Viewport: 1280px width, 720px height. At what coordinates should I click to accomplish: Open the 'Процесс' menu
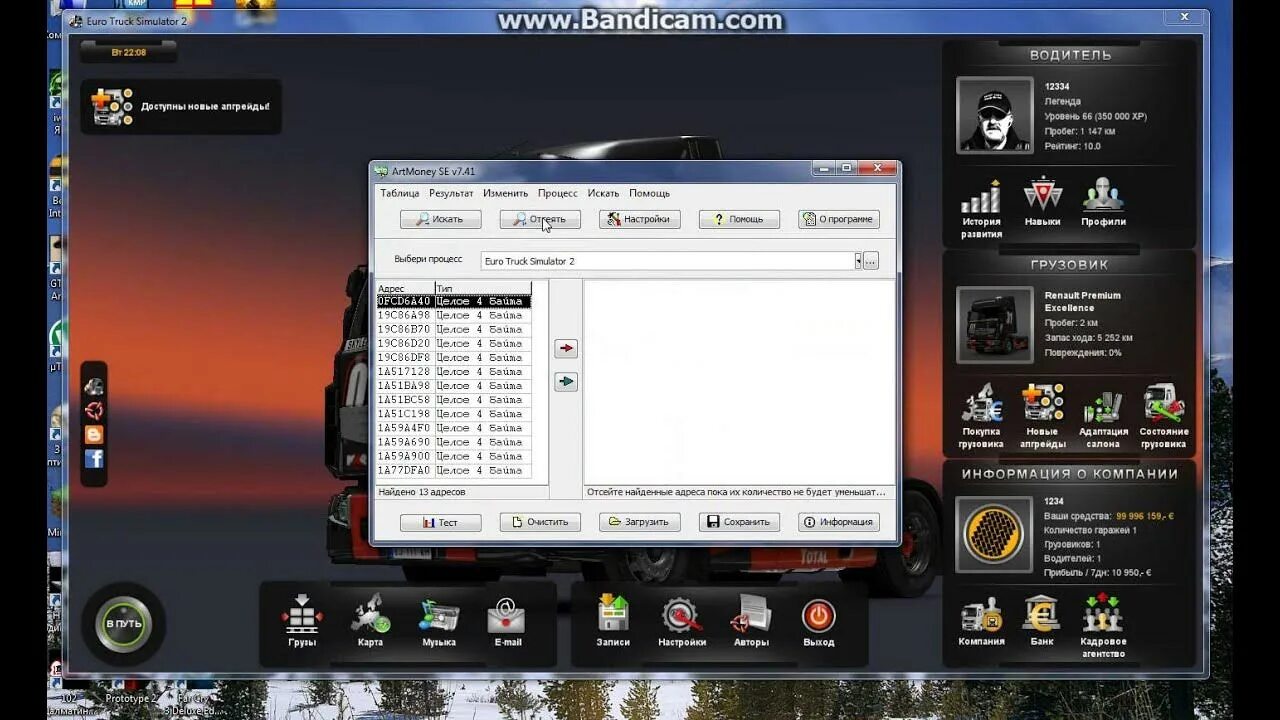tap(558, 193)
